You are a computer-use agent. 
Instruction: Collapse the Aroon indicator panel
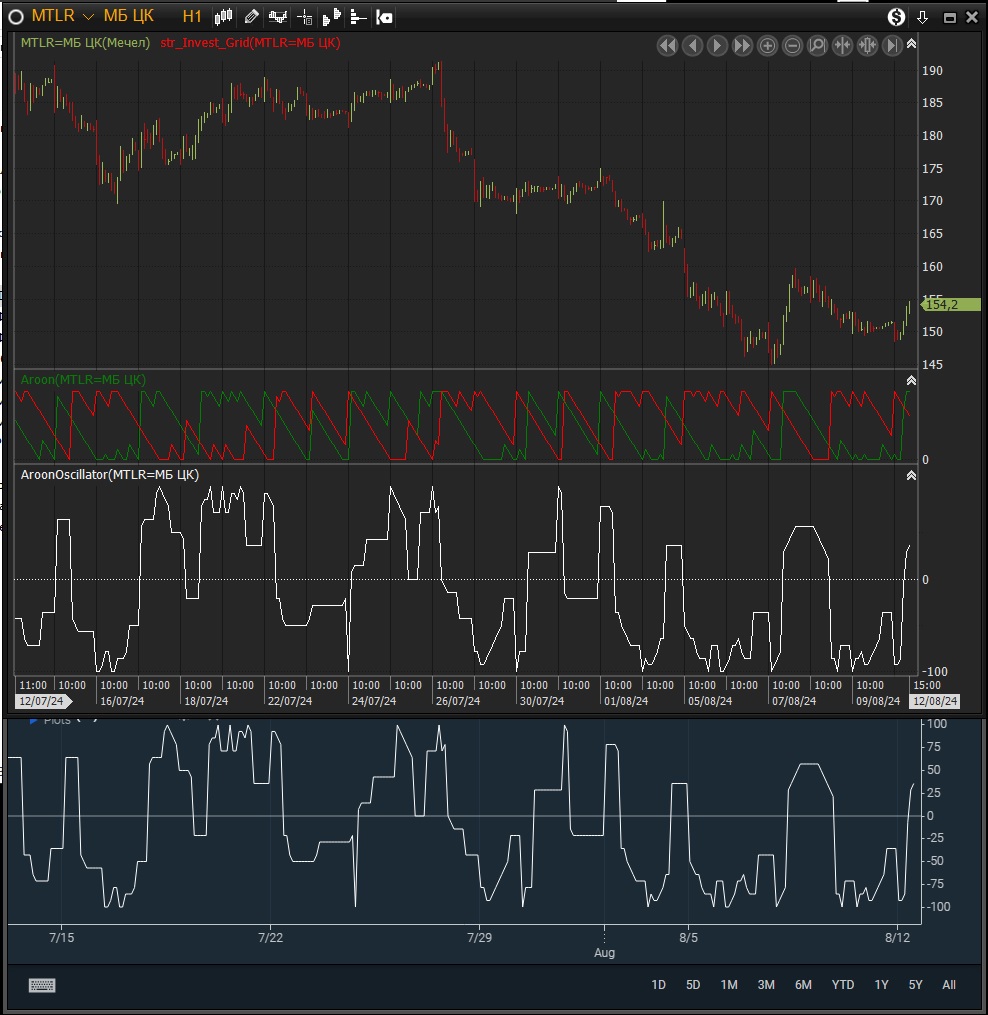(x=911, y=381)
